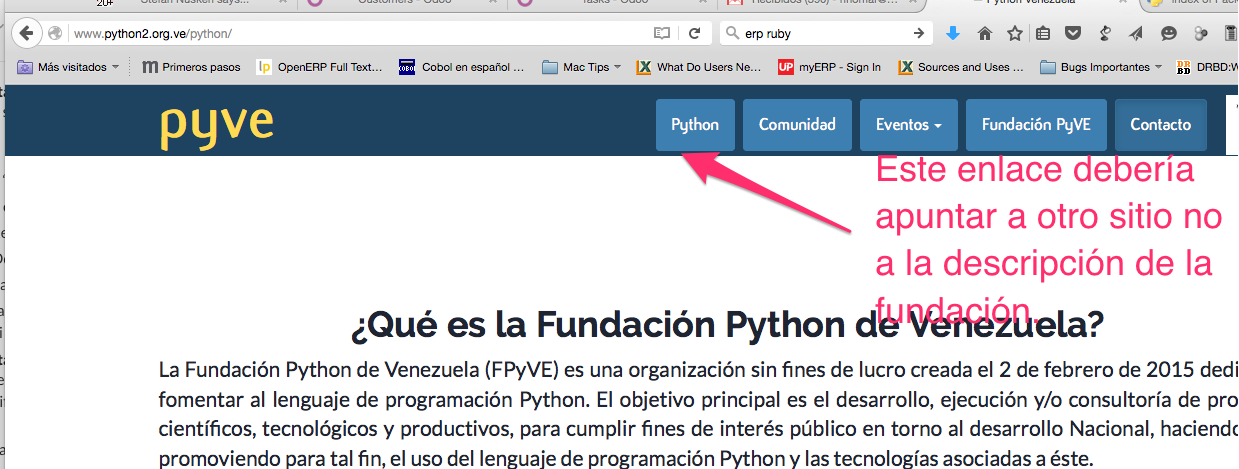Submit search with the arrow icon

coord(919,34)
